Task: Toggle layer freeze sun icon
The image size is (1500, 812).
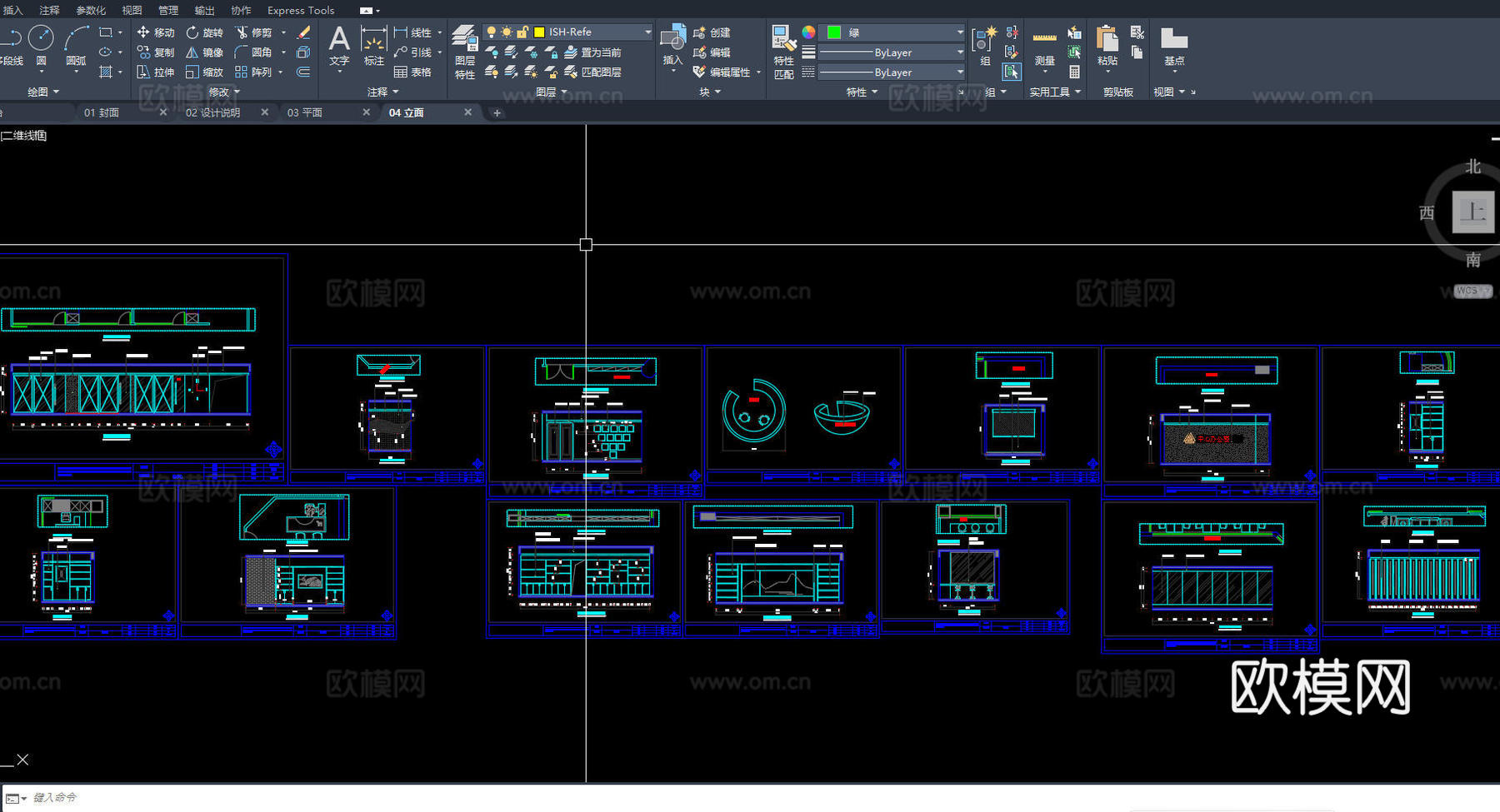Action: pyautogui.click(x=507, y=32)
